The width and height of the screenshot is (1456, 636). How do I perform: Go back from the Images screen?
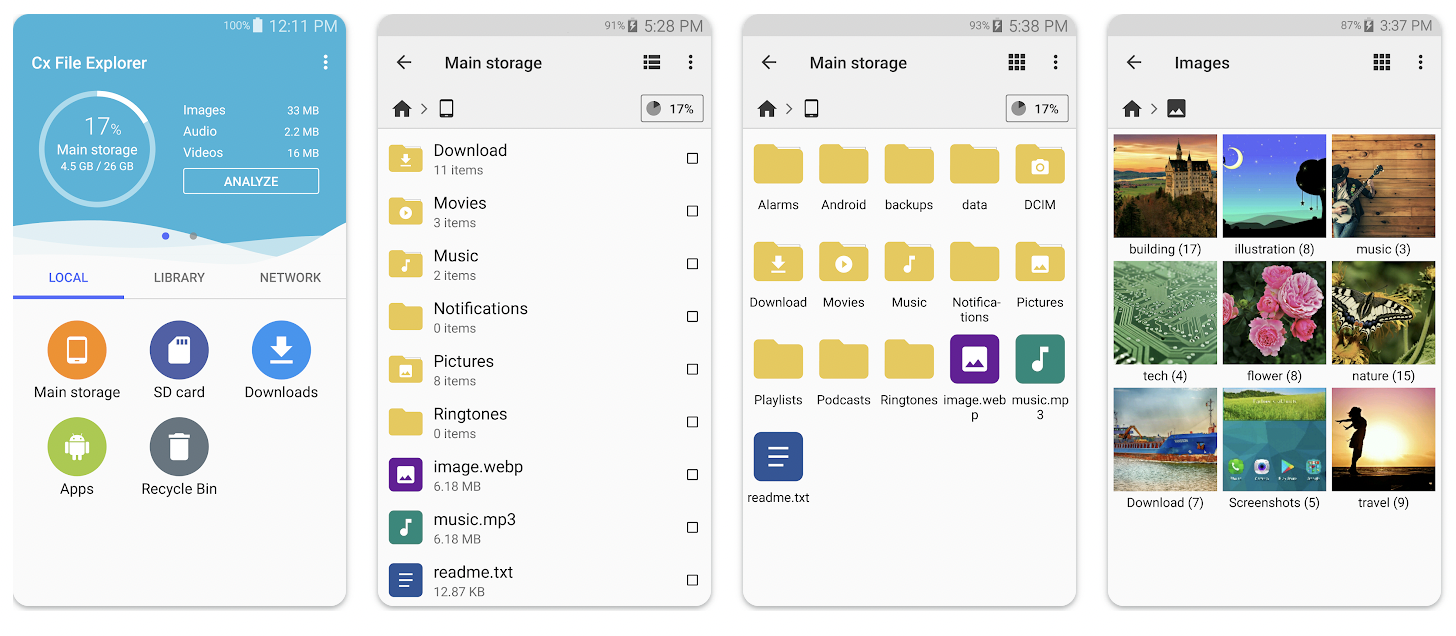[1134, 63]
